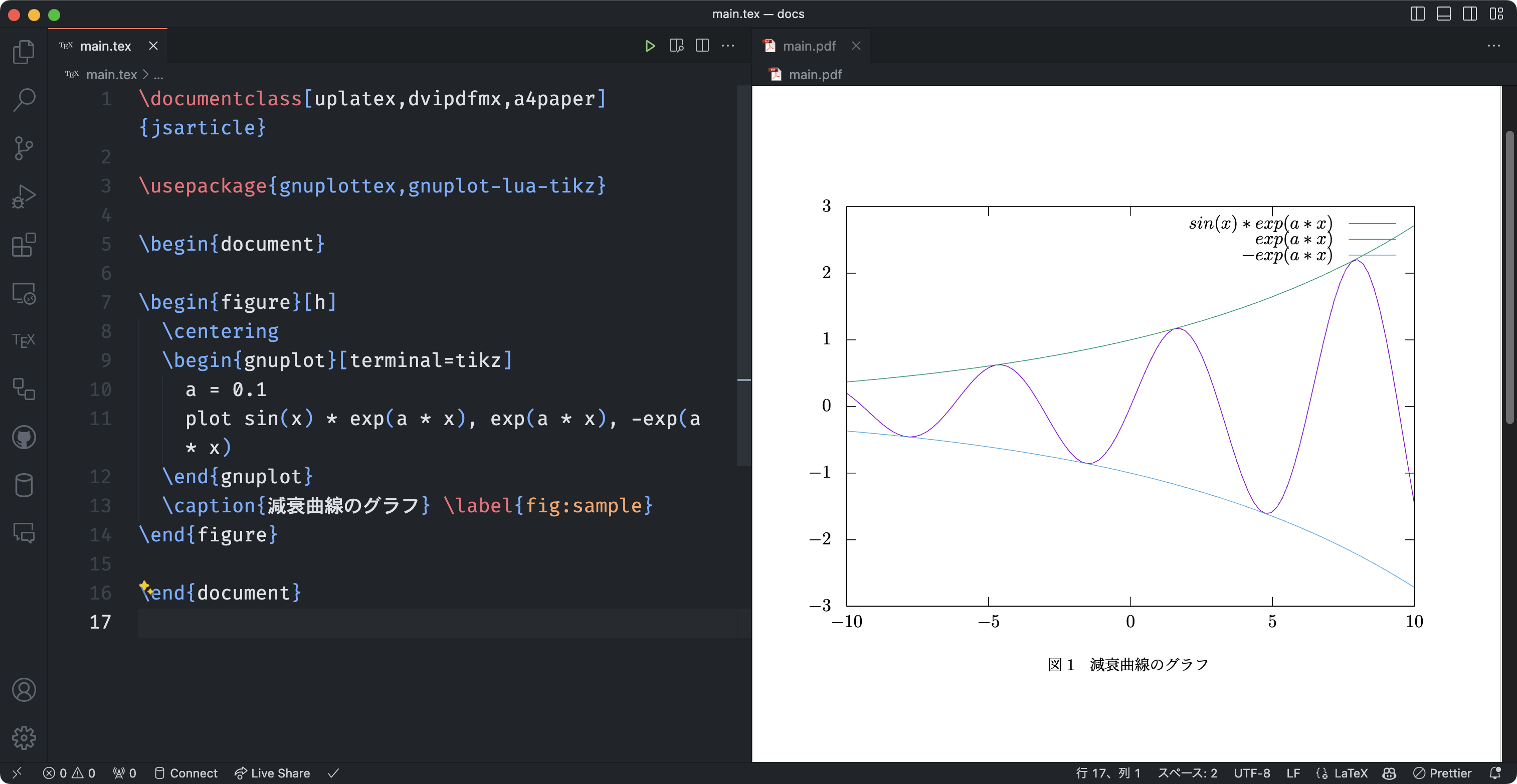Click Live Share in the status bar
Screen dimensions: 1517x784
[x=272, y=773]
